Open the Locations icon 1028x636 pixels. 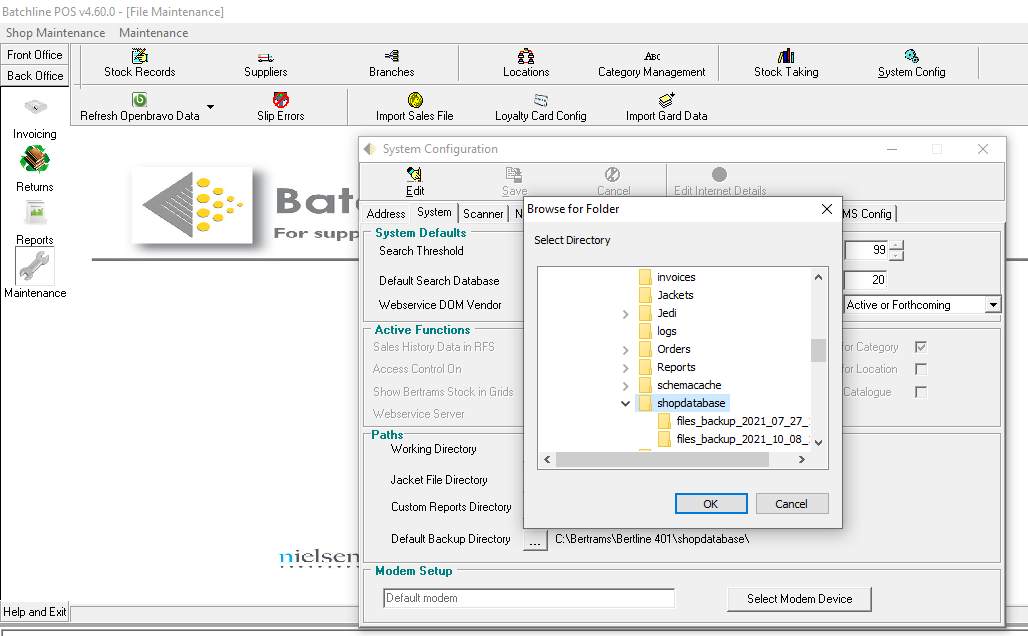pos(526,64)
